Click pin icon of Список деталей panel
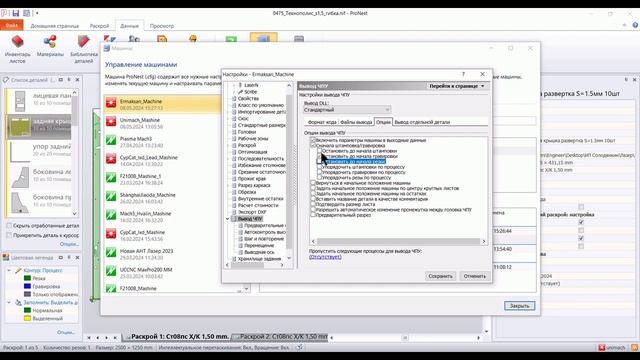 pos(69,80)
